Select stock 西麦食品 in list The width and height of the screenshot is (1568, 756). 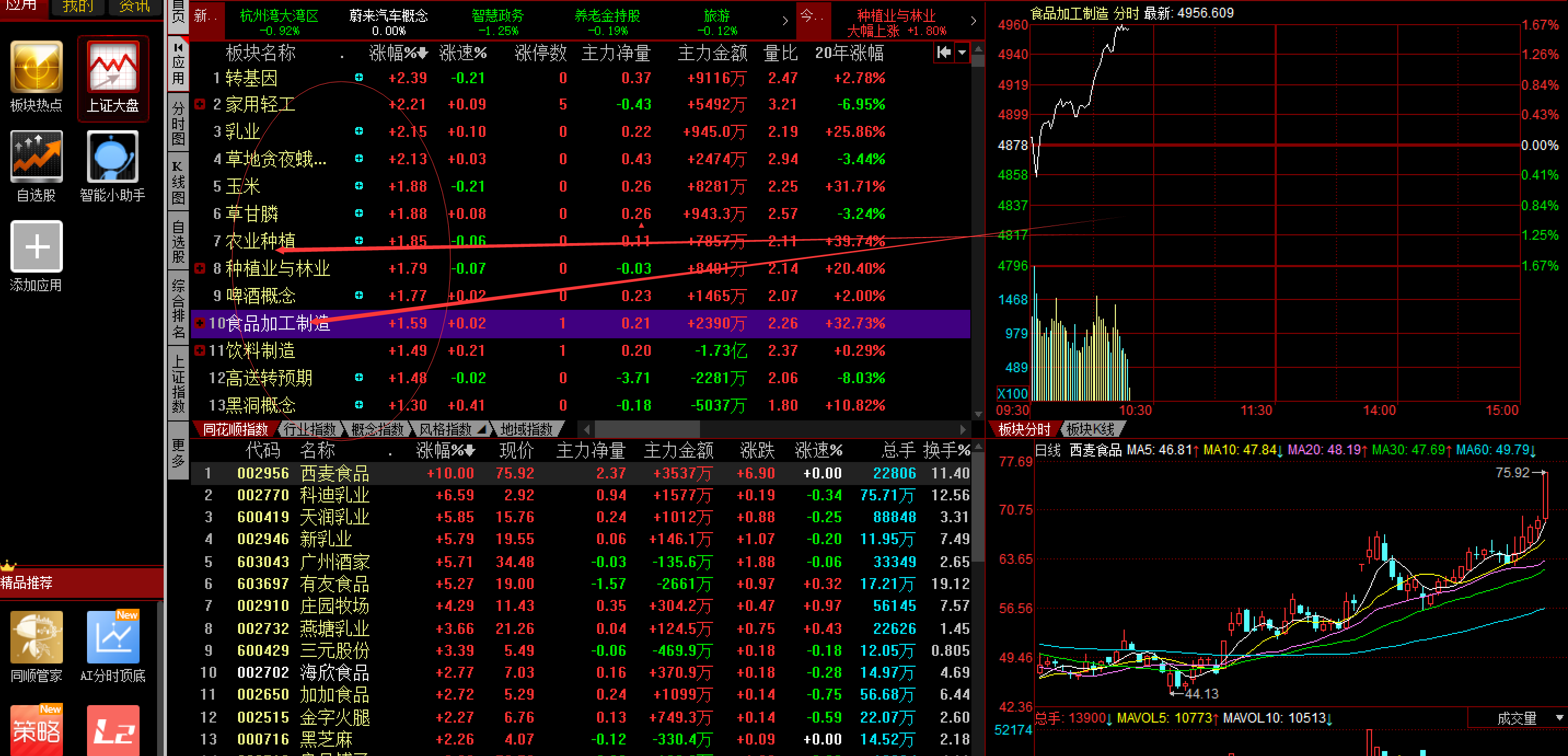click(334, 473)
